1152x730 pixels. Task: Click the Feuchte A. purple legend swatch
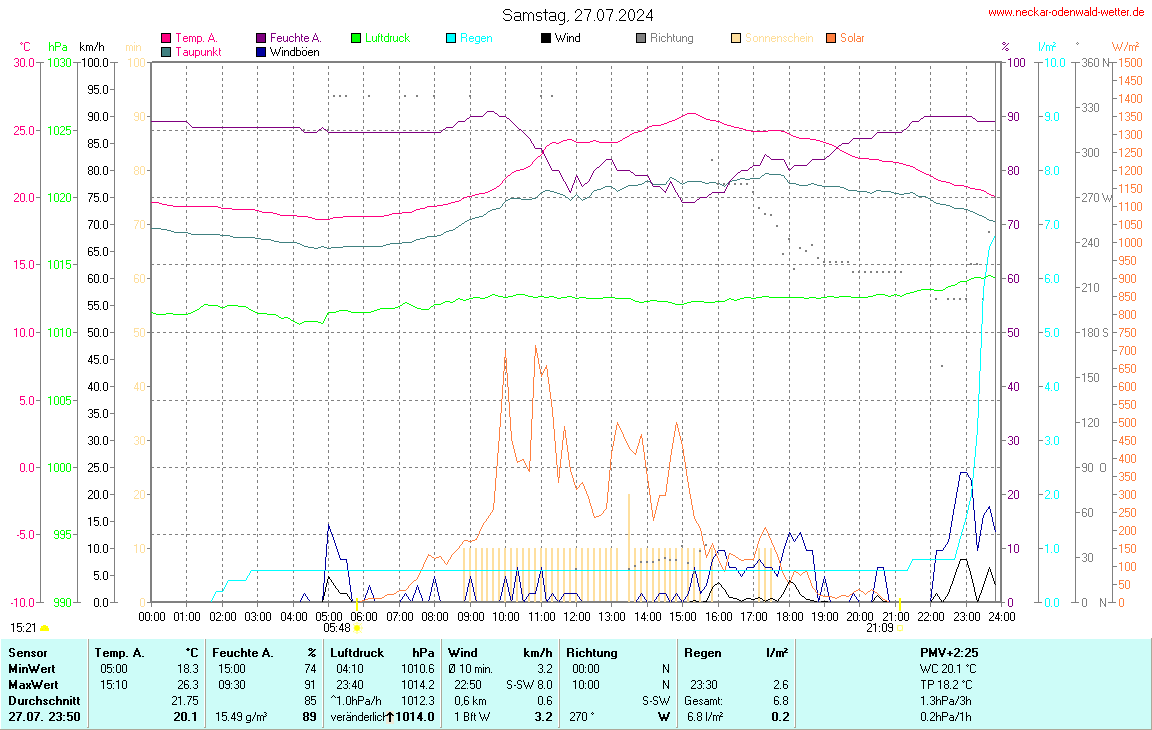pyautogui.click(x=261, y=39)
